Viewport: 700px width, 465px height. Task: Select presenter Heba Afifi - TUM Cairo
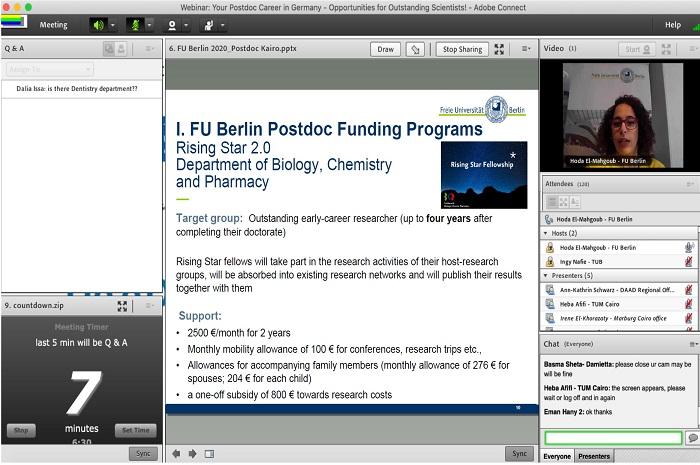pos(618,304)
